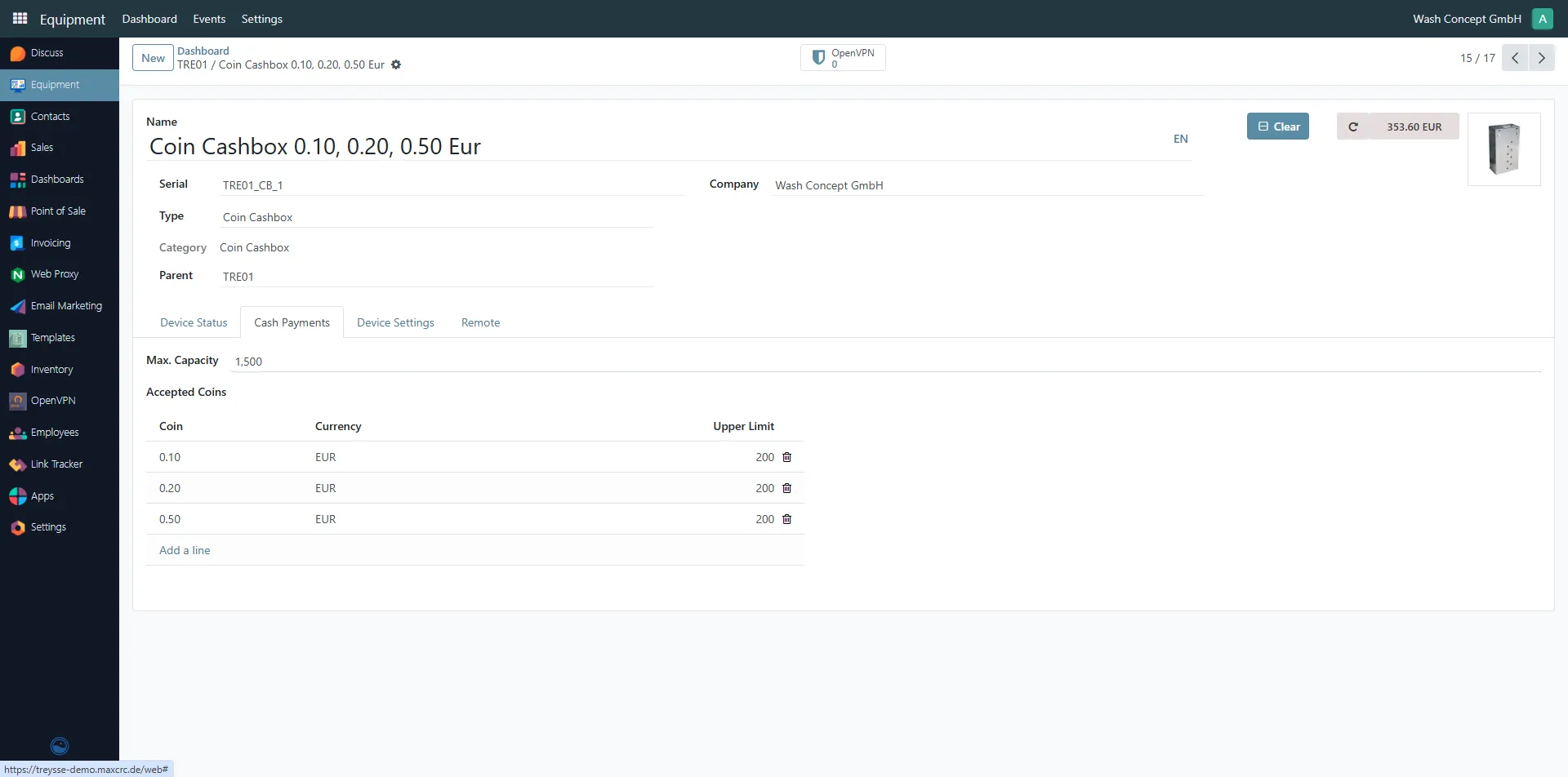This screenshot has width=1568, height=777.
Task: Open Sales app in sidebar
Action: (60, 148)
